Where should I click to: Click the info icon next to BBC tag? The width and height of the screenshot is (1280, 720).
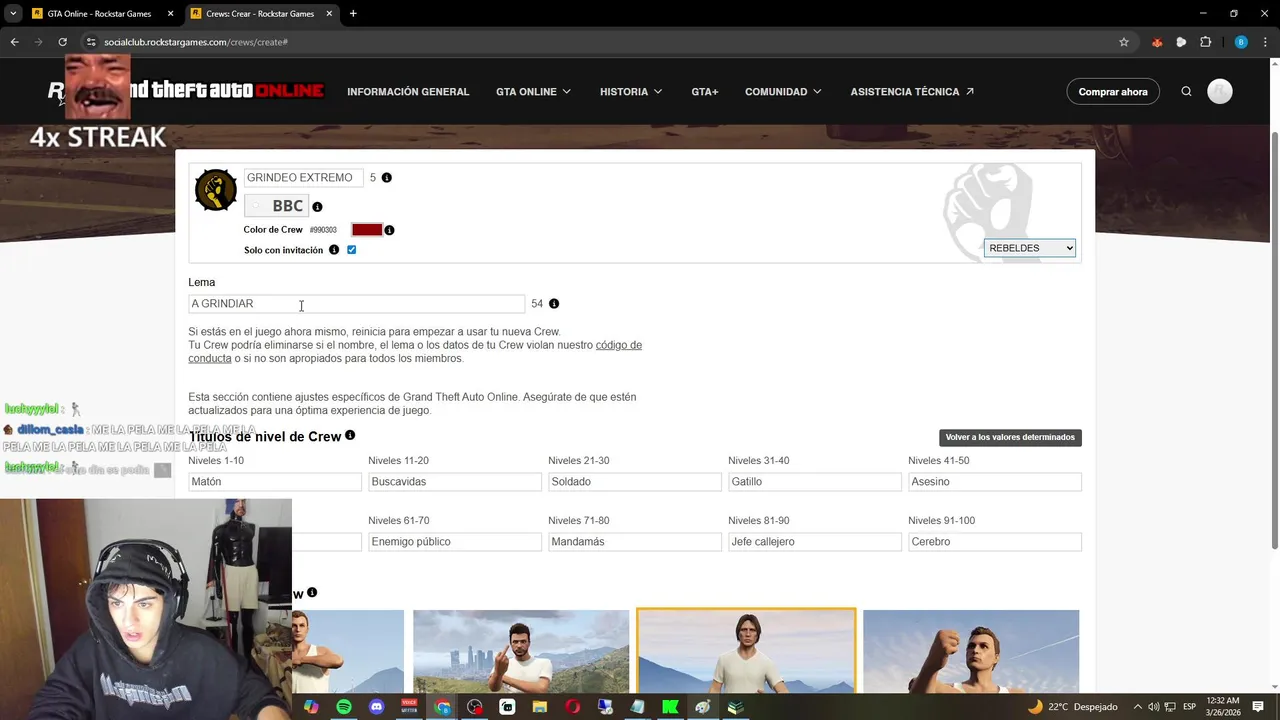317,207
